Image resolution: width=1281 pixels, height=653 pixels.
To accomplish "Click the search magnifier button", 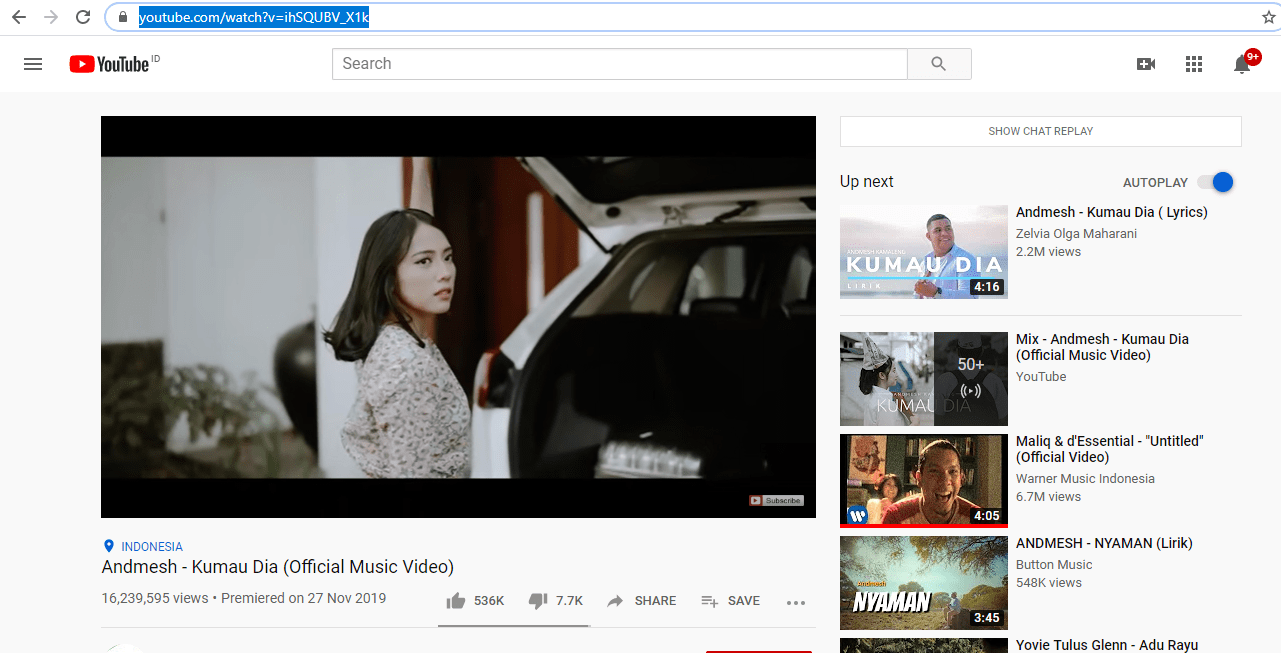I will pyautogui.click(x=938, y=64).
